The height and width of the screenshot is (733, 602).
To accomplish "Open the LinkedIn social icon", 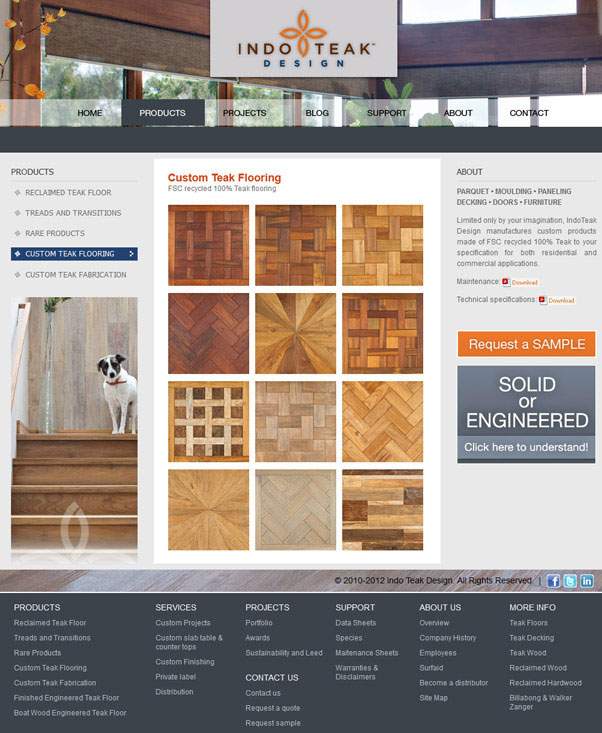I will pos(587,581).
